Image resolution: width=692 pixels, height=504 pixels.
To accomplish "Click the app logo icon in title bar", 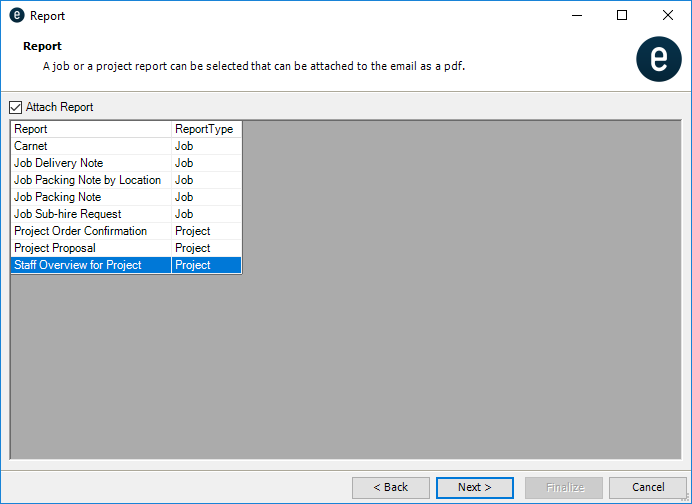I will [16, 16].
